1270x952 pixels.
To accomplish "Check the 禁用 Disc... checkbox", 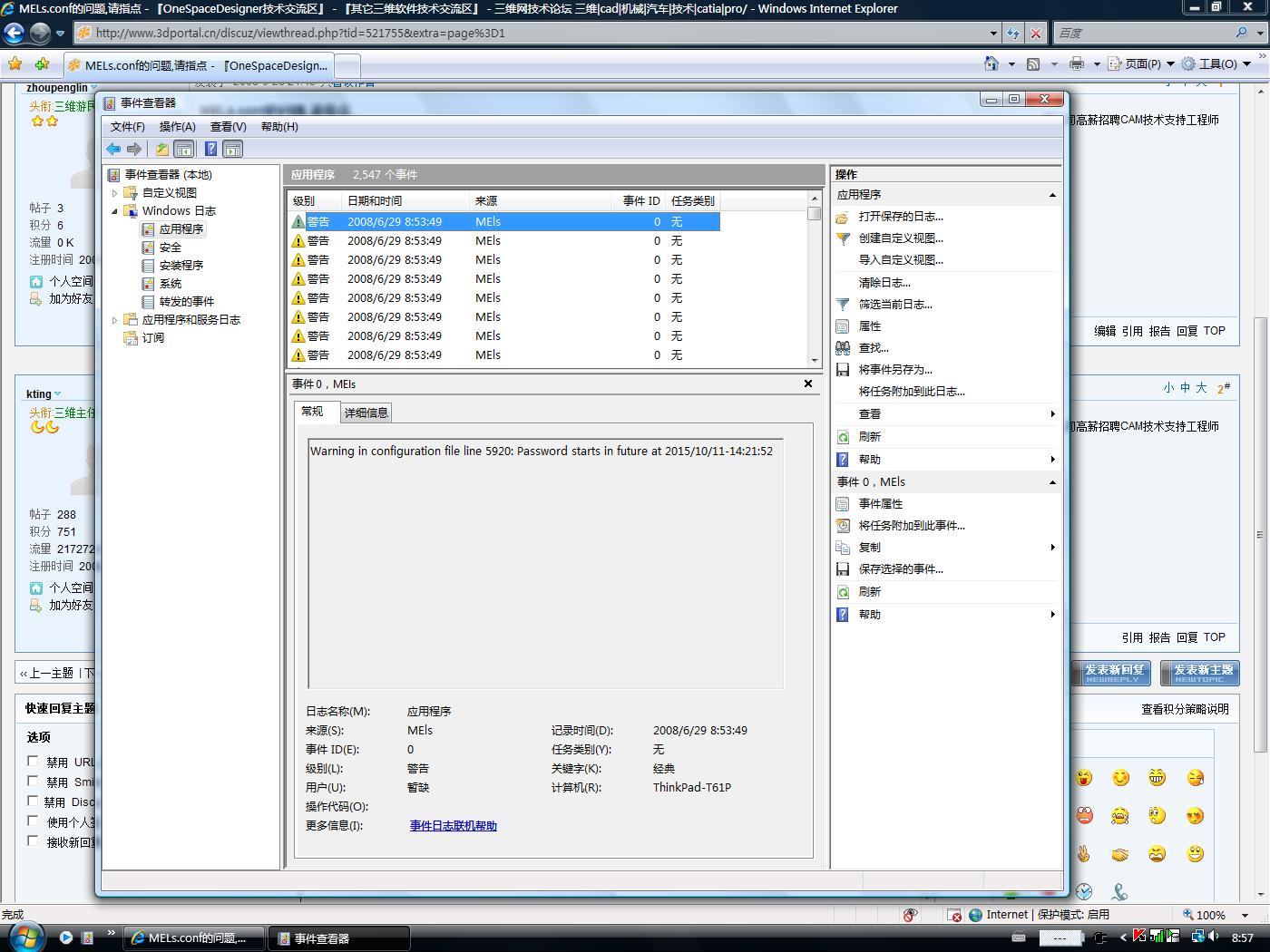I will [33, 801].
